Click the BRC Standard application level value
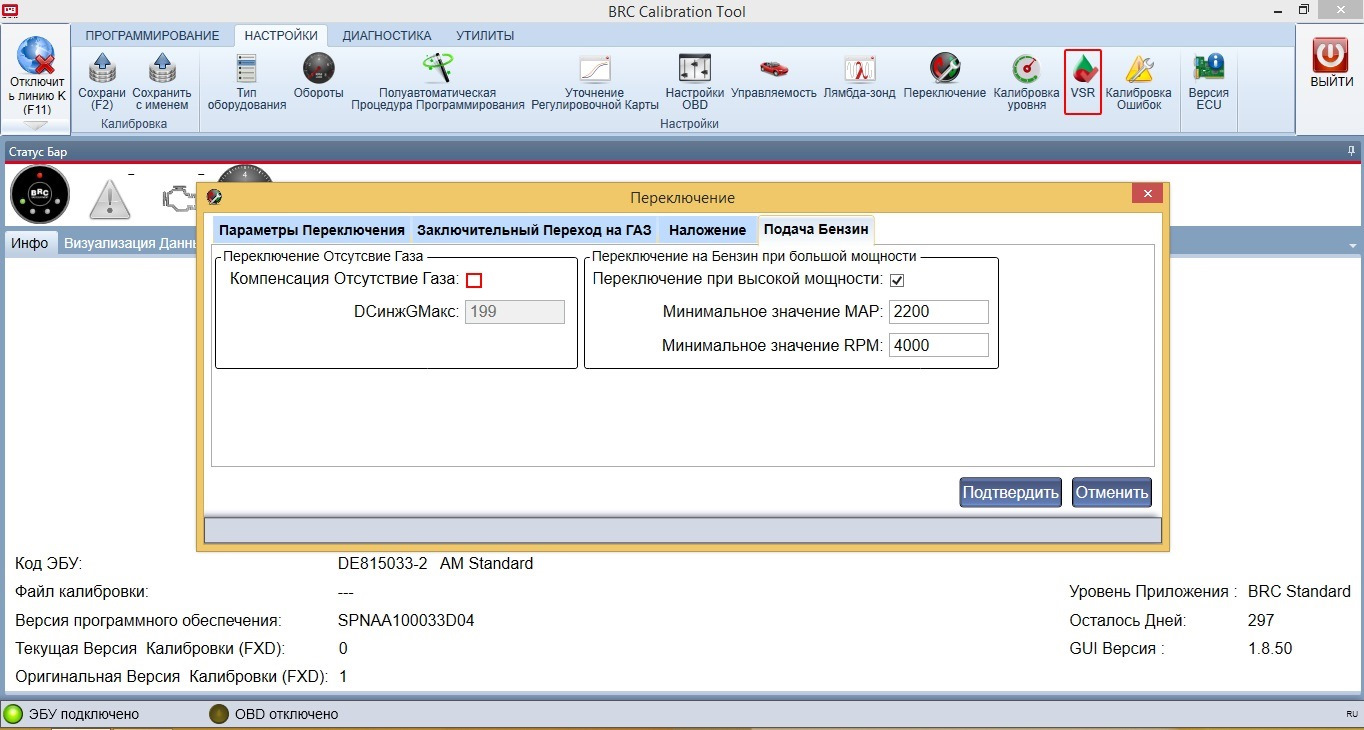This screenshot has width=1364, height=730. click(1299, 591)
